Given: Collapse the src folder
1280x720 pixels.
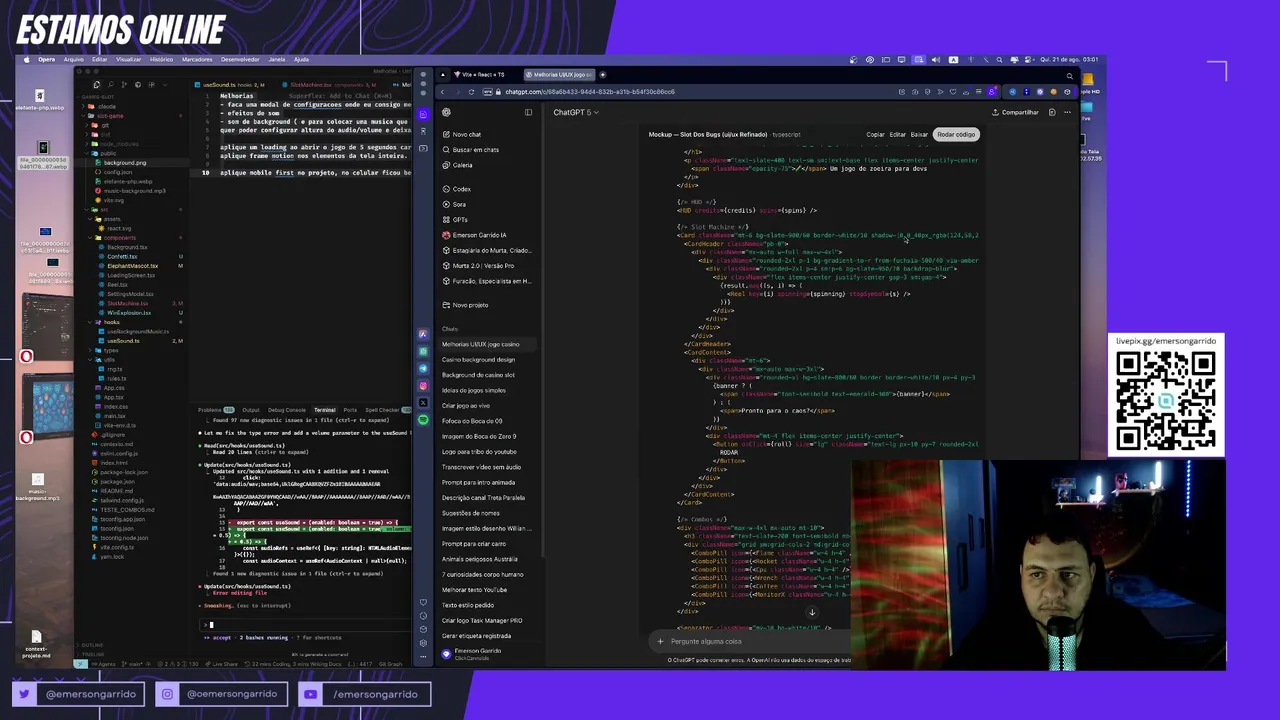Looking at the screenshot, I should coord(87,210).
